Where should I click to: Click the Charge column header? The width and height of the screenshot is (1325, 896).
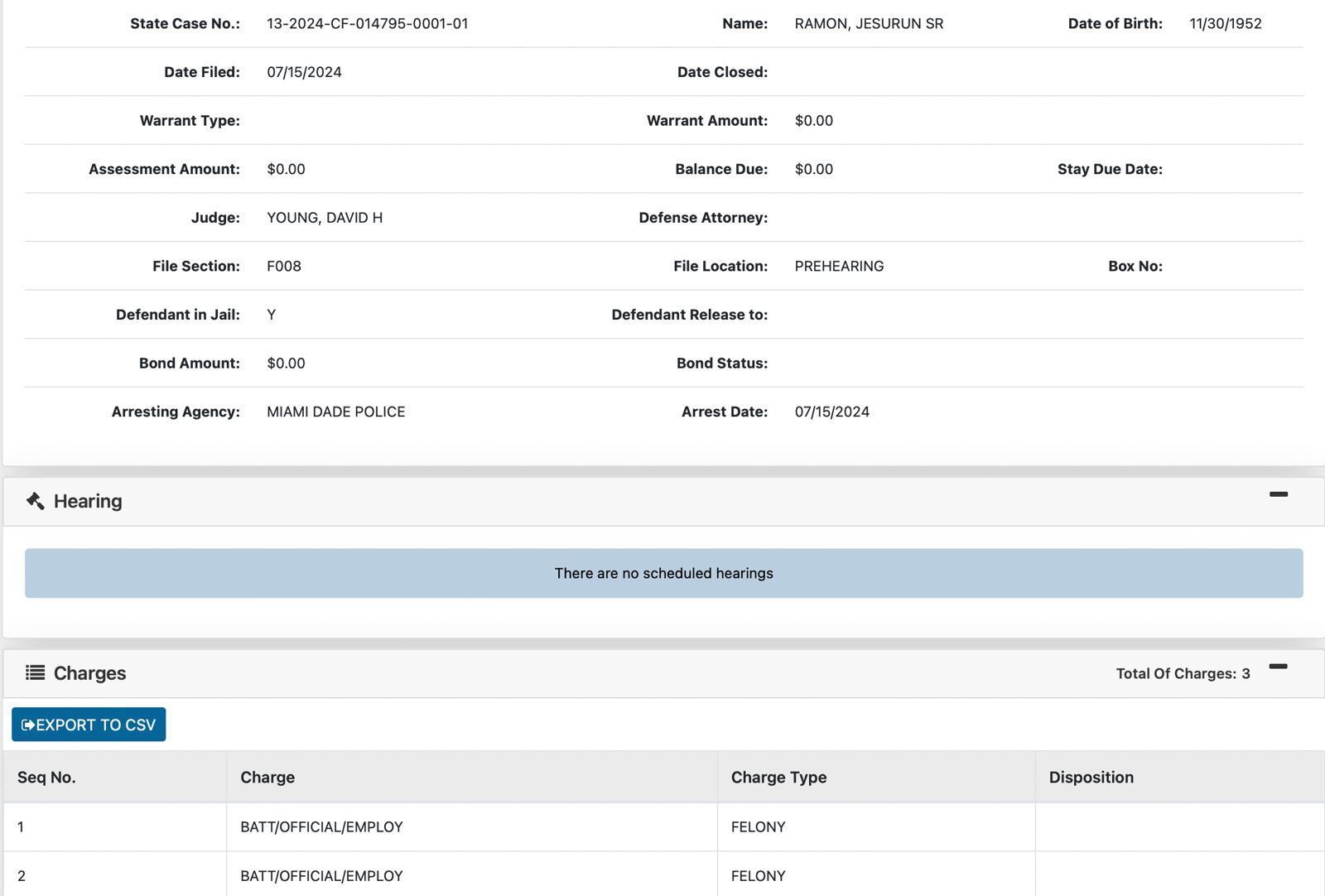(267, 777)
